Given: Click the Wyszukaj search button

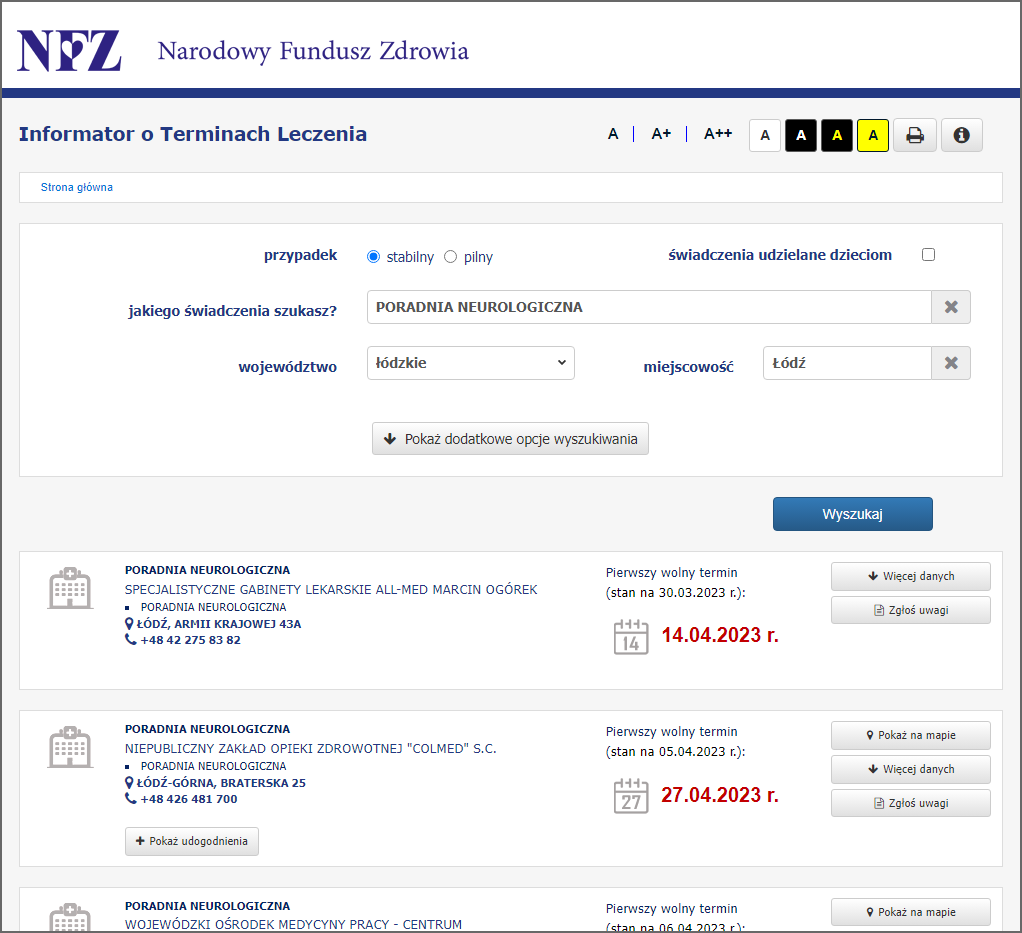Looking at the screenshot, I should (x=853, y=514).
